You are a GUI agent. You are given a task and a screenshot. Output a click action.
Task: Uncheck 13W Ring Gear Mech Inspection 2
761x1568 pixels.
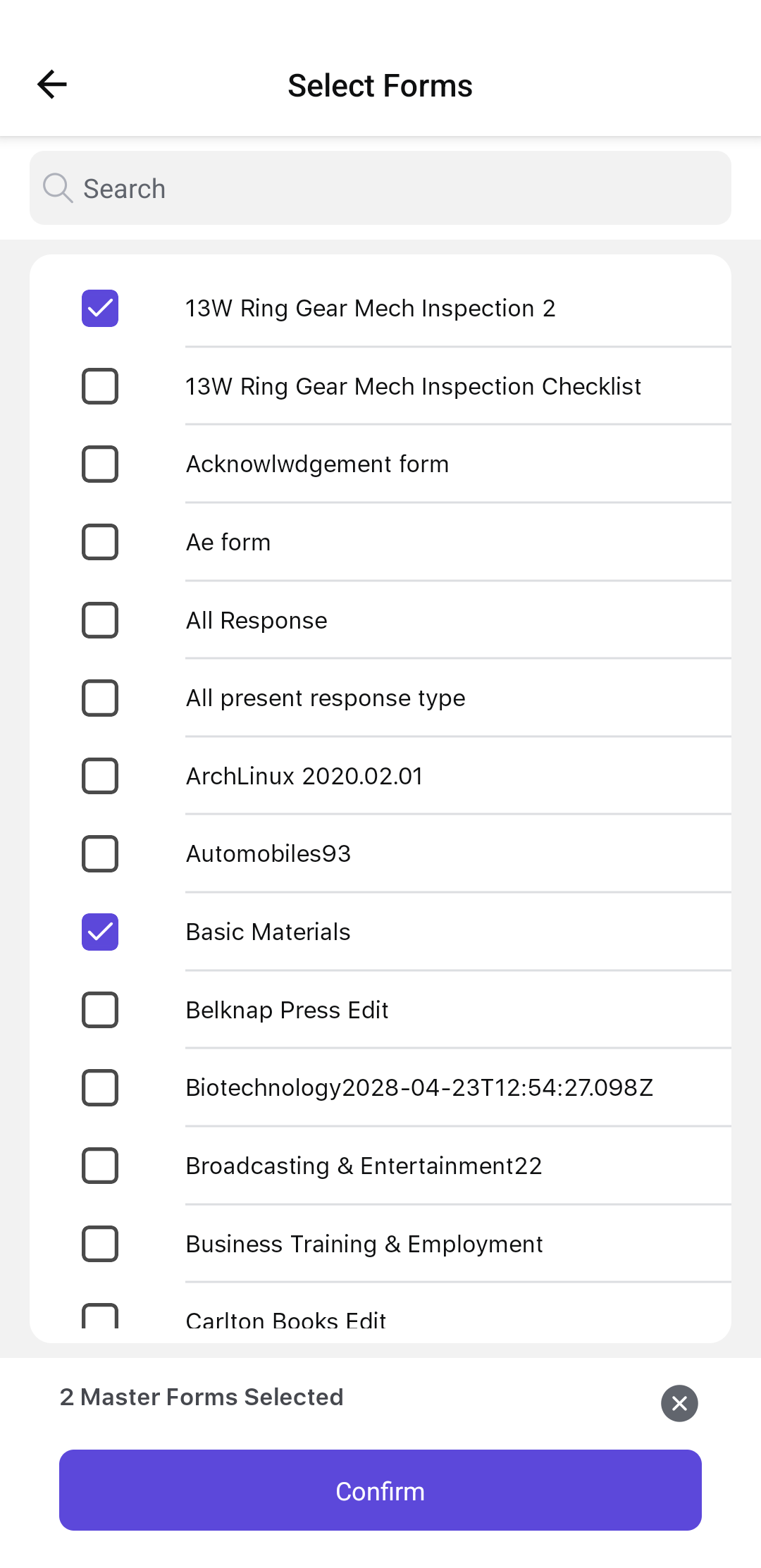(x=100, y=309)
